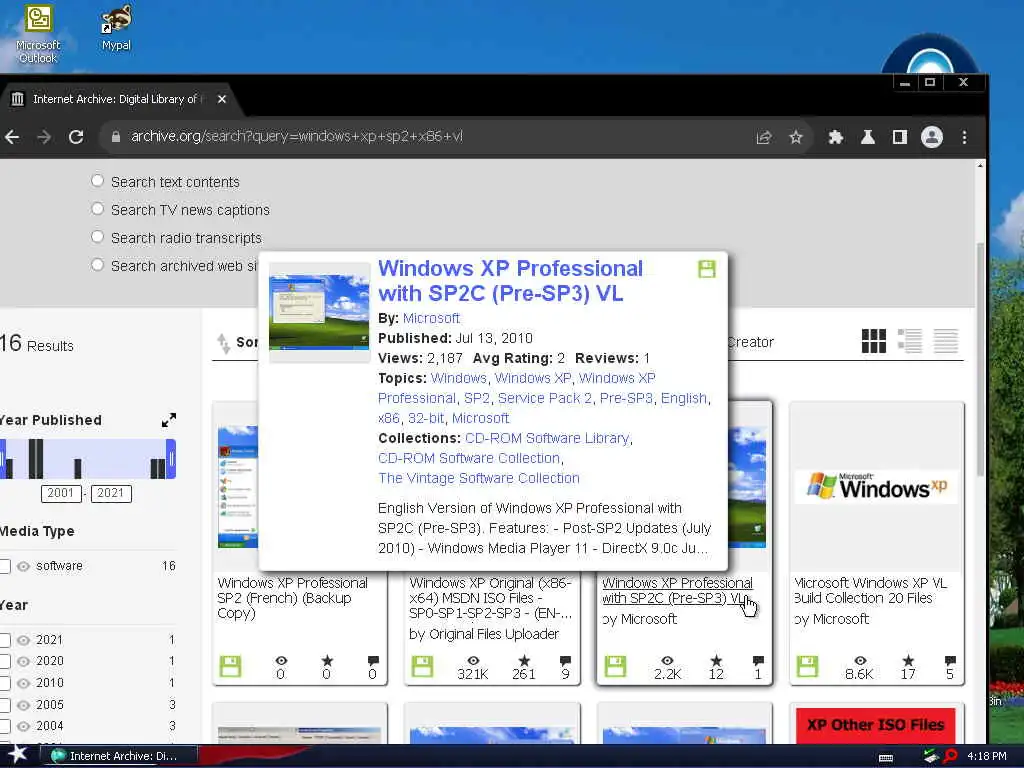This screenshot has width=1024, height=768.
Task: Close the Internet Archive tab
Action: tap(222, 99)
